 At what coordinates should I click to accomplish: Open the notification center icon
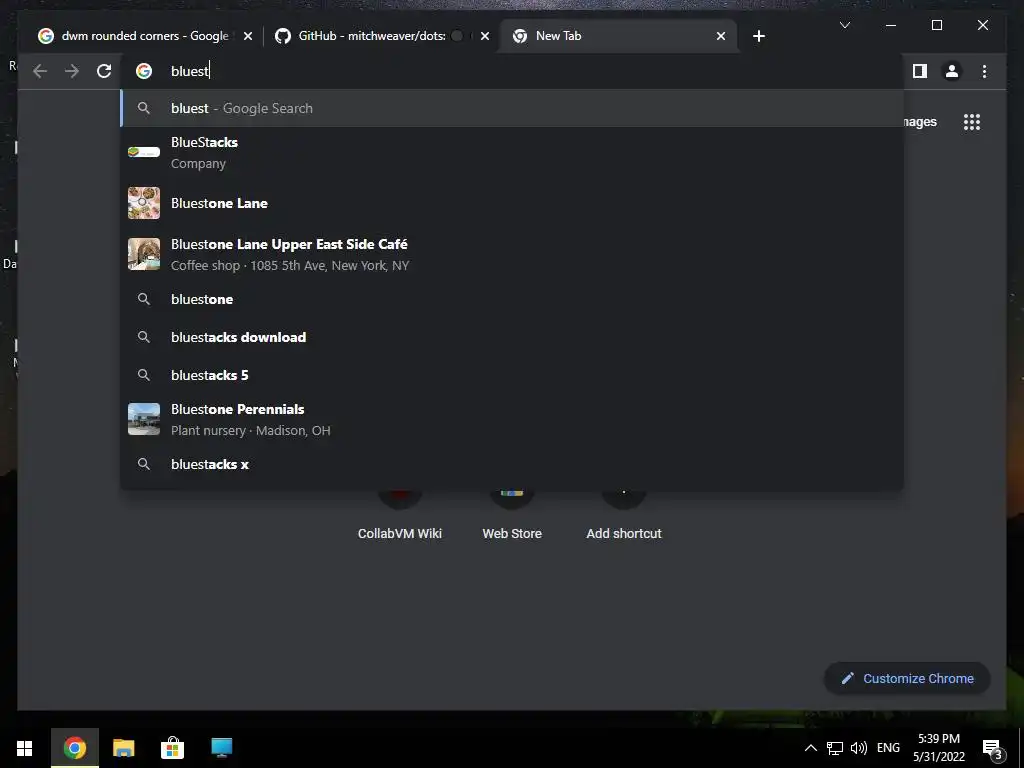(x=993, y=748)
